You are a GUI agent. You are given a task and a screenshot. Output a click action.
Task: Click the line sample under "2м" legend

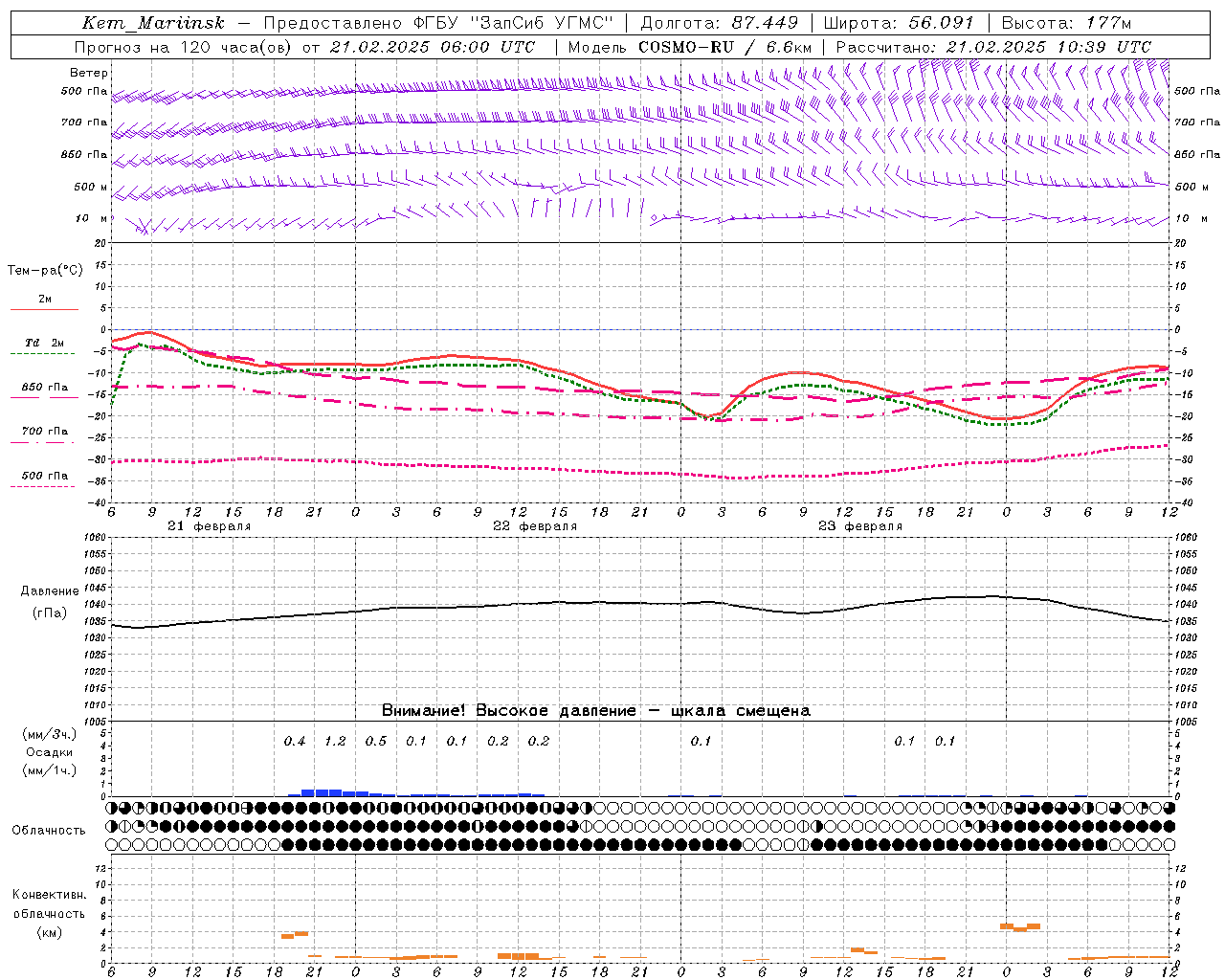(x=44, y=309)
